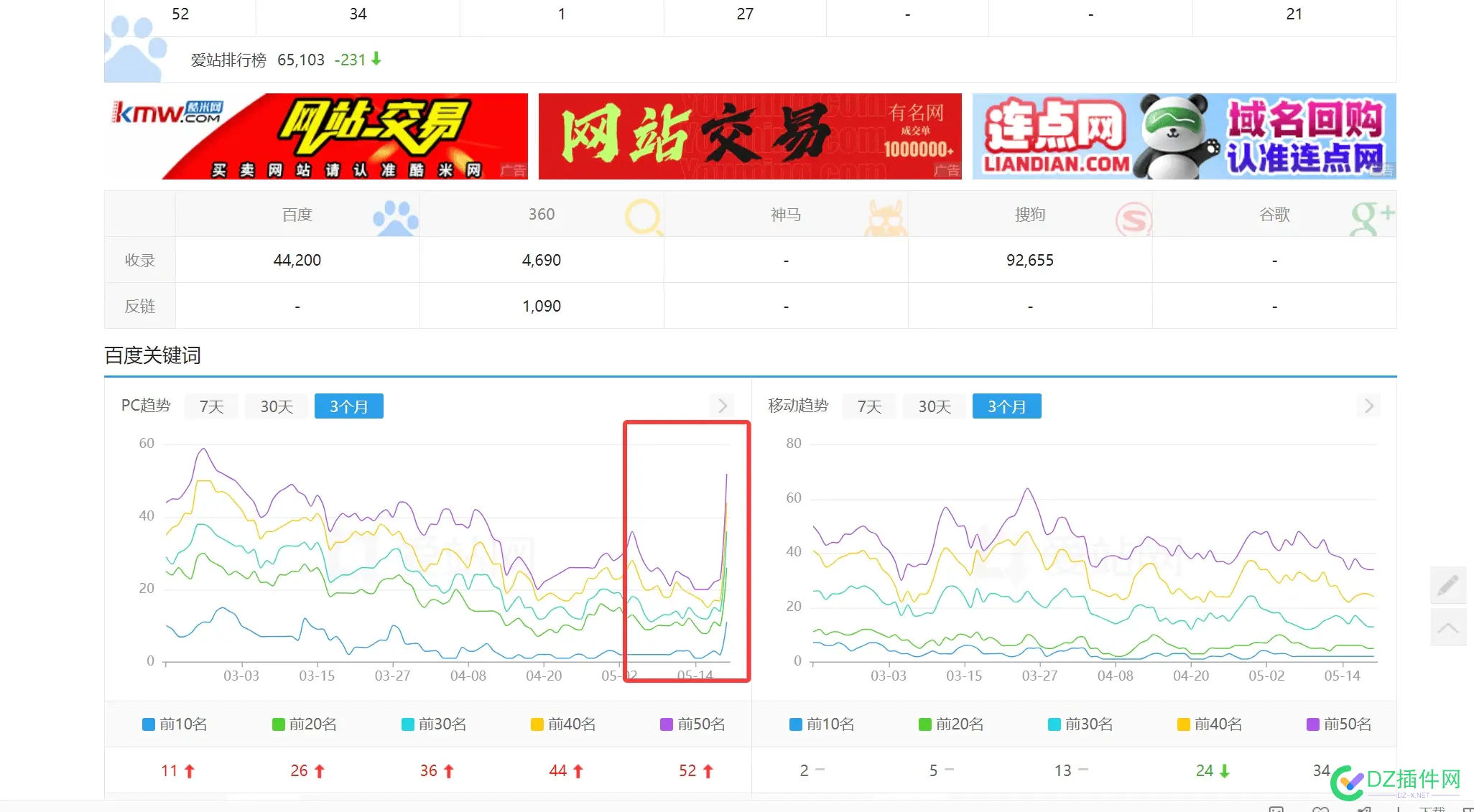
Task: Click the 神马 column header
Action: pos(786,214)
